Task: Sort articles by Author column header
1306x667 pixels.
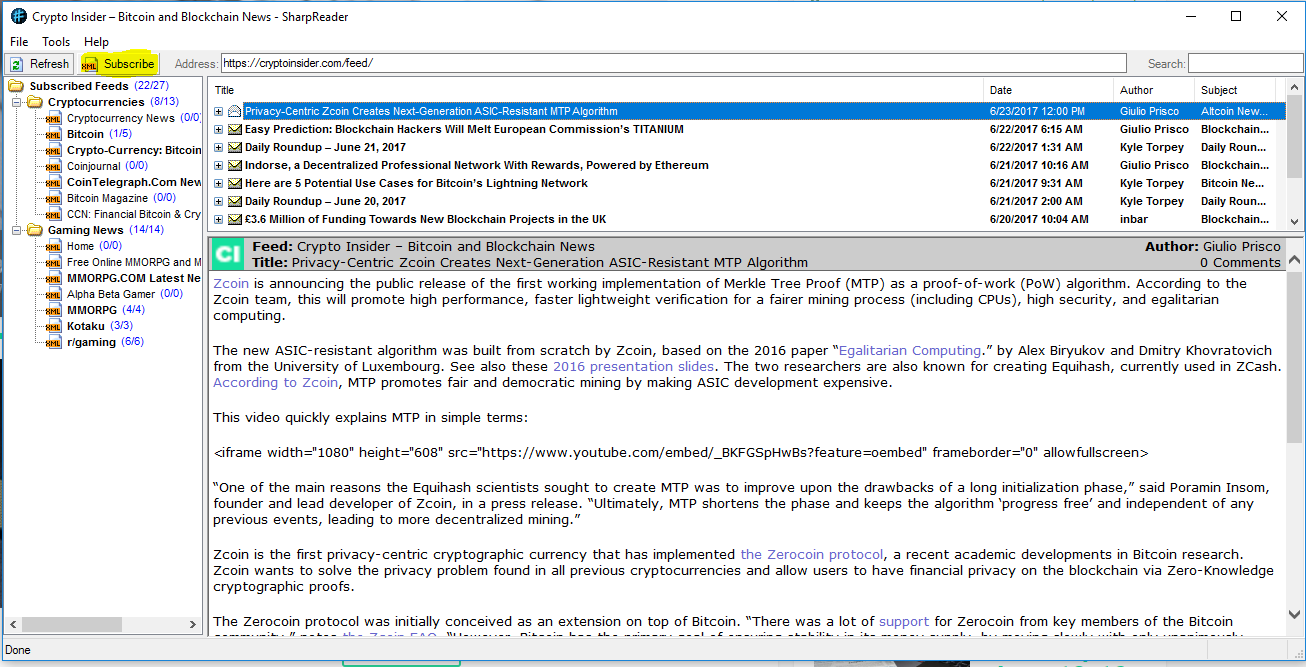Action: point(1154,90)
